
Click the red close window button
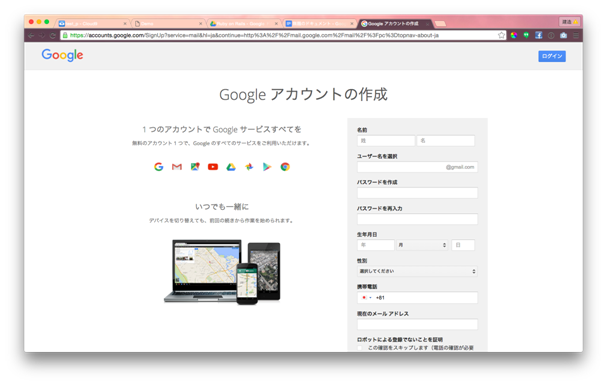point(31,22)
